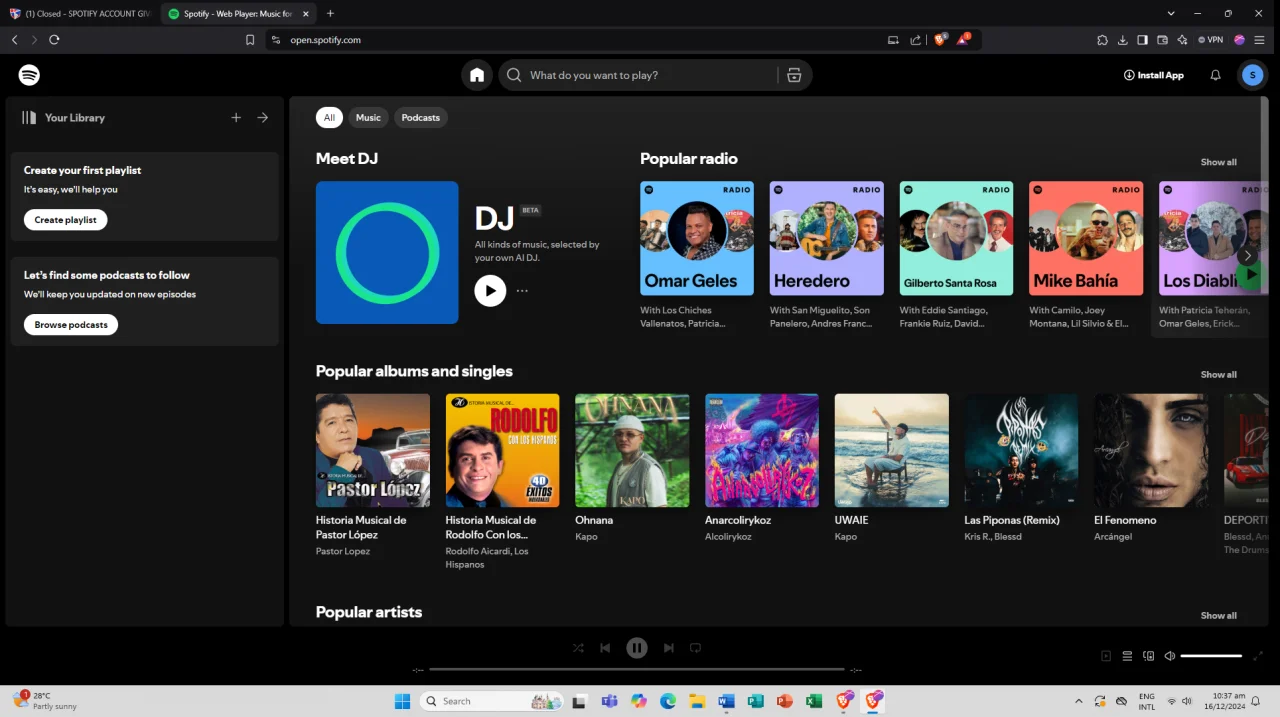Adjust the volume slider
Screen dimensions: 1280x717
[x=1211, y=656]
